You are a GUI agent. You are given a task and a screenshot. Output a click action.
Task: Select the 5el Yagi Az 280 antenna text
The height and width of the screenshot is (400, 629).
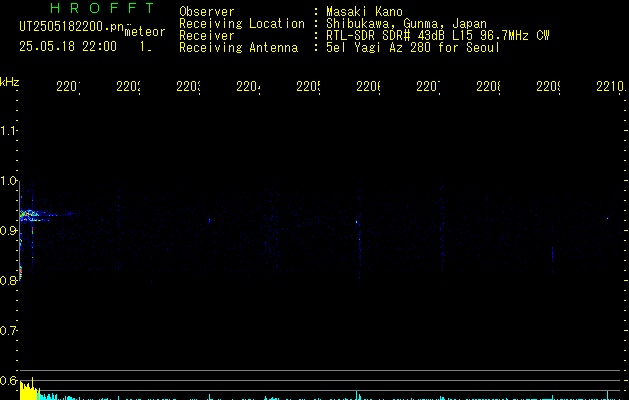click(x=413, y=47)
